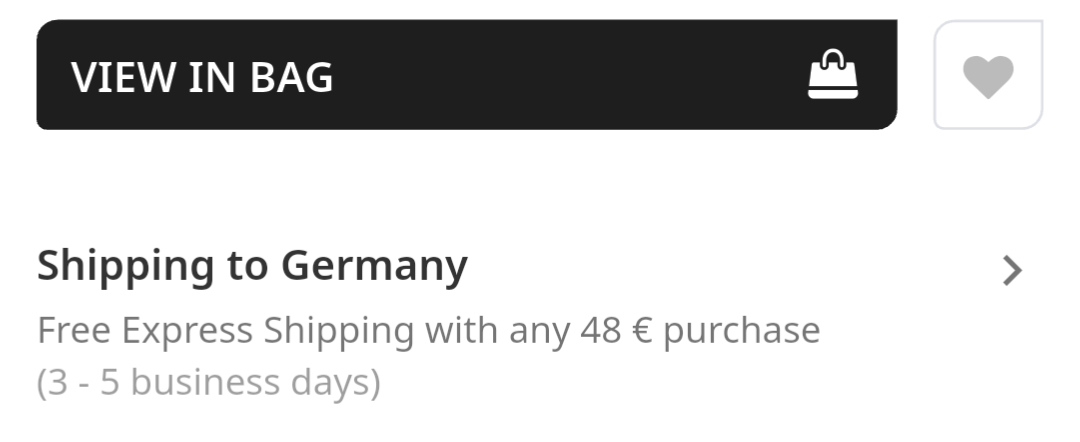Go to bag via the black button

tap(466, 76)
